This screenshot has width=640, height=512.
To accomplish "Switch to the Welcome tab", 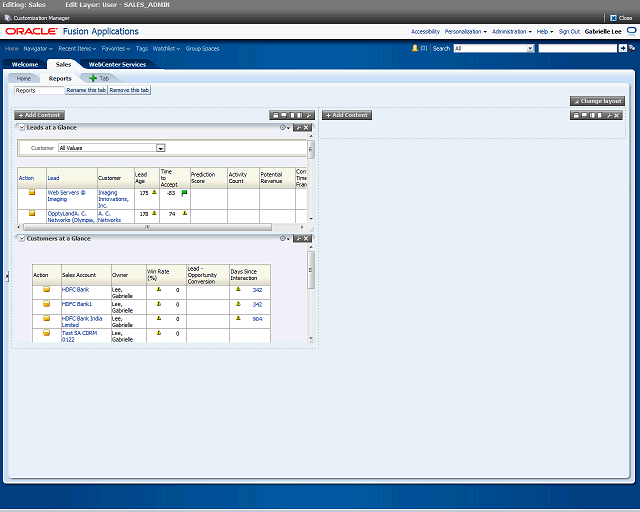I will pos(25,65).
